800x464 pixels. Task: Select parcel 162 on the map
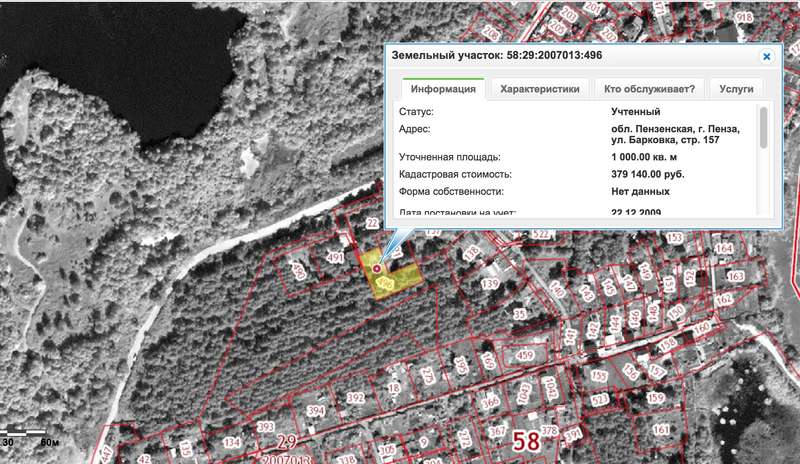pos(724,299)
